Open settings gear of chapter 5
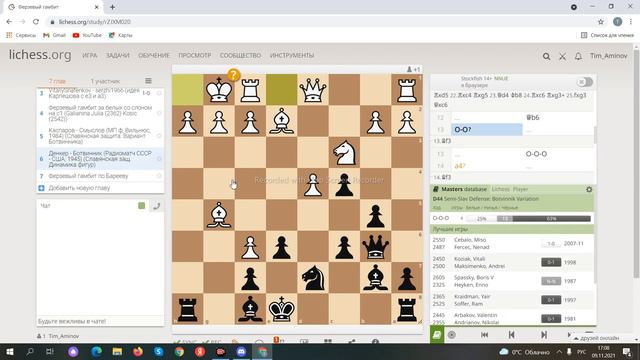Screen dimensions: 640x360 pos(159,136)
